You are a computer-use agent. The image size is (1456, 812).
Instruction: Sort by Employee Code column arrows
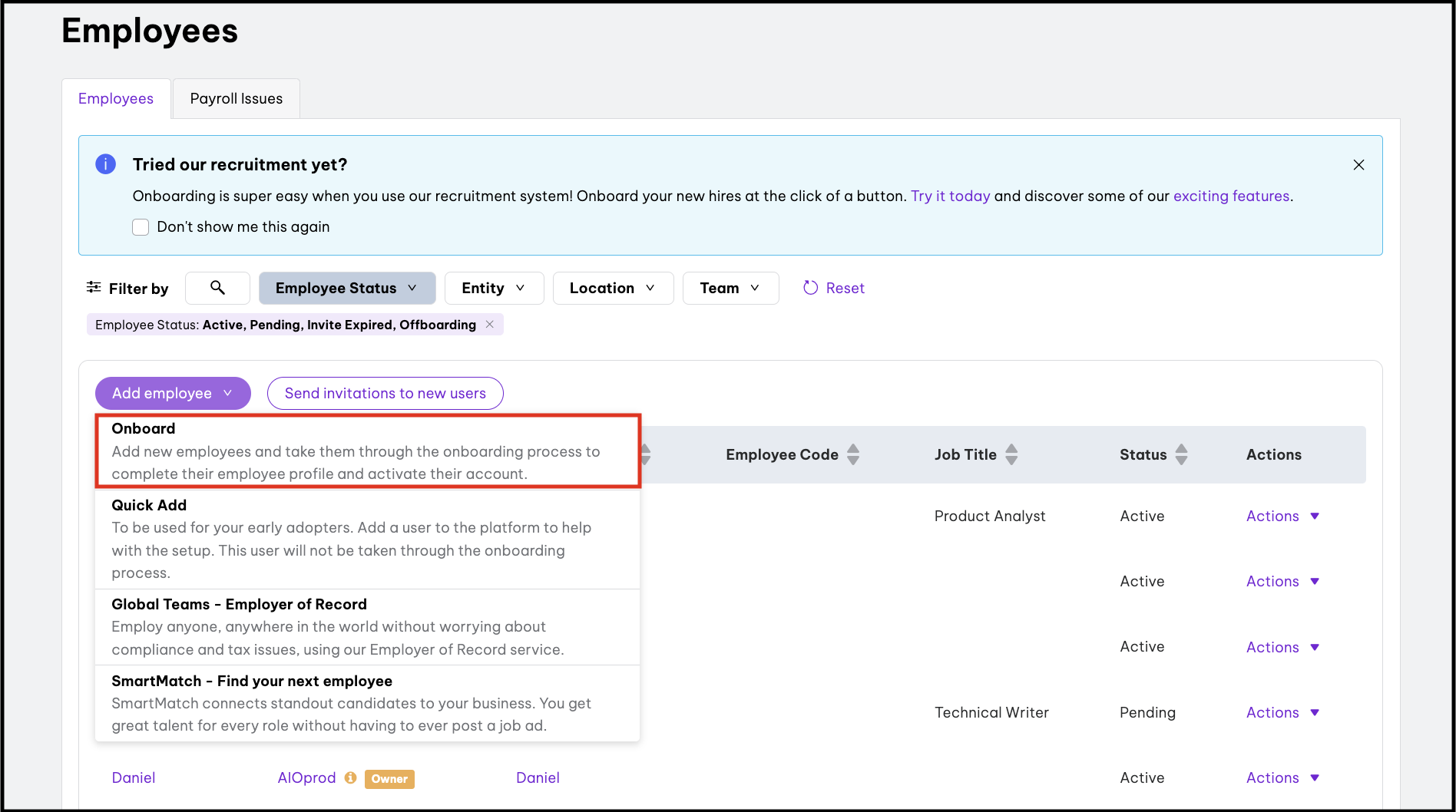click(x=852, y=454)
